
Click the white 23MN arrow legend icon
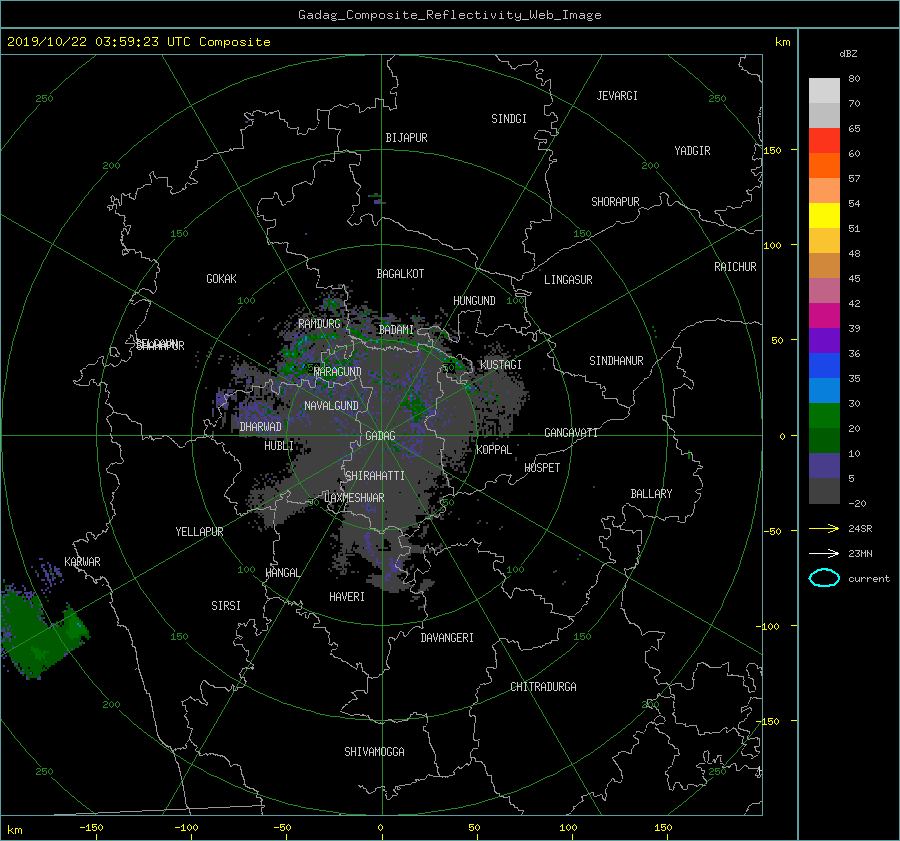coord(824,553)
